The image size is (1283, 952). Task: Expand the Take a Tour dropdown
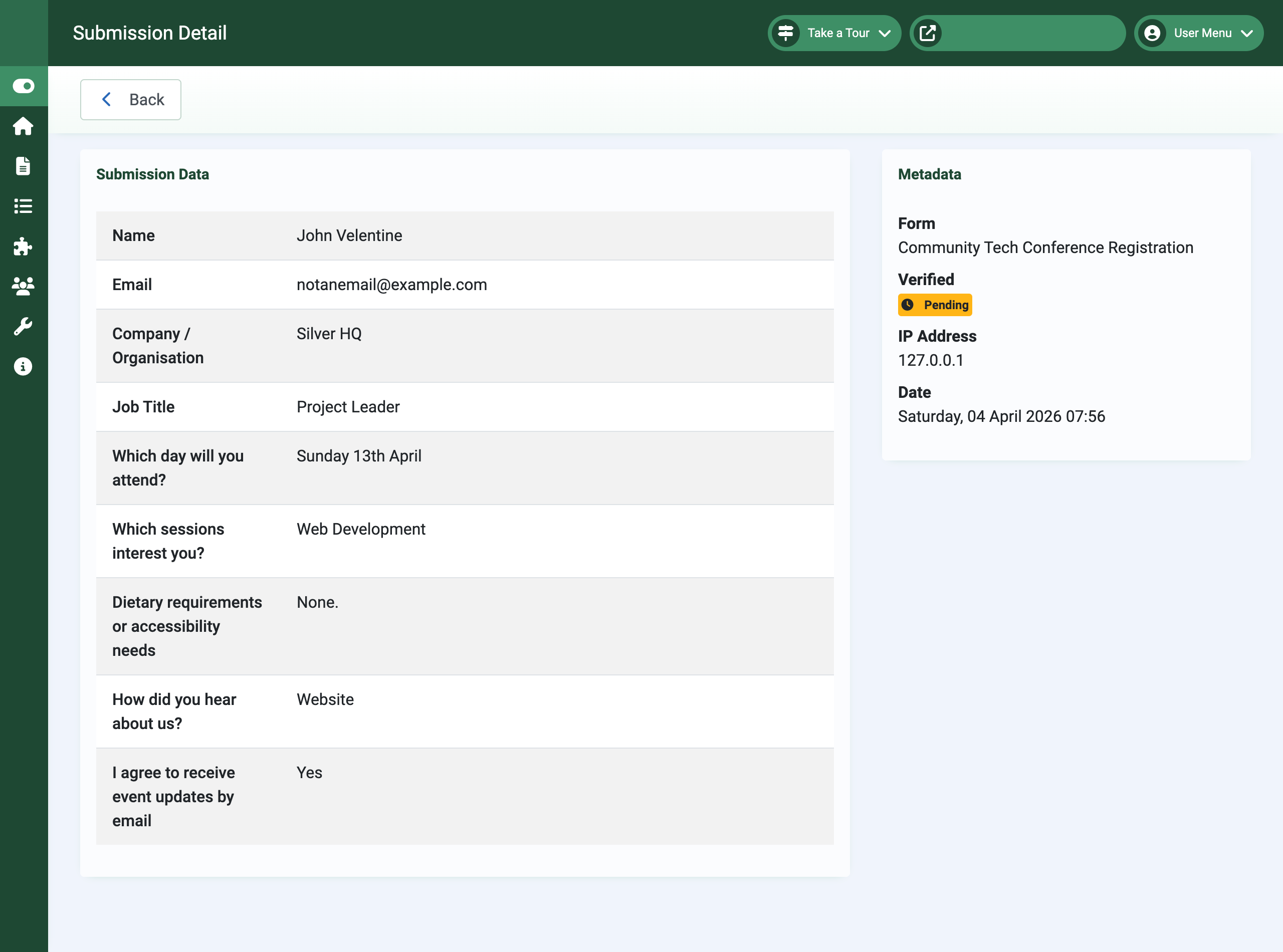[834, 33]
